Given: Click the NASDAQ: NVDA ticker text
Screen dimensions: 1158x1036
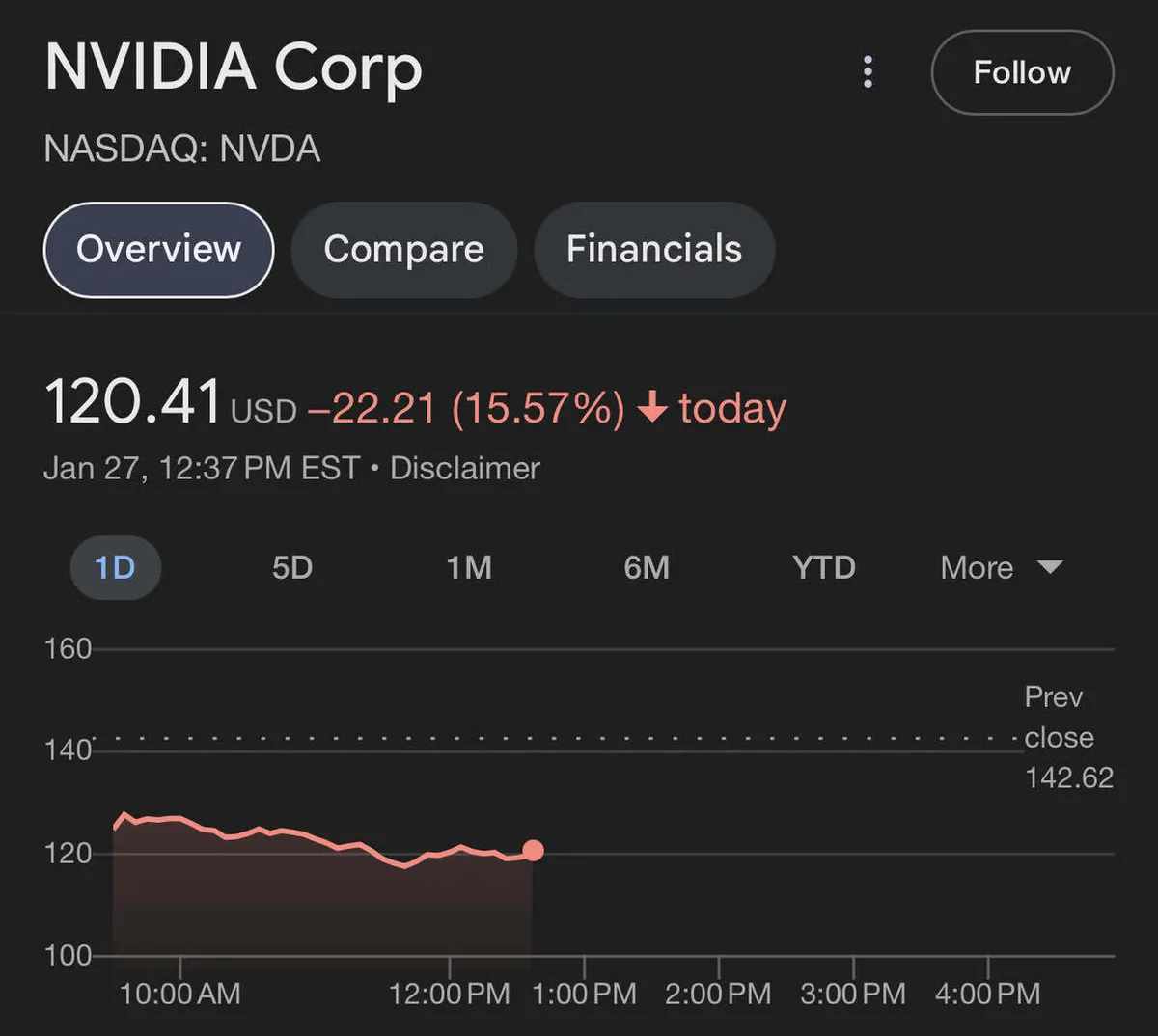Looking at the screenshot, I should click(181, 150).
